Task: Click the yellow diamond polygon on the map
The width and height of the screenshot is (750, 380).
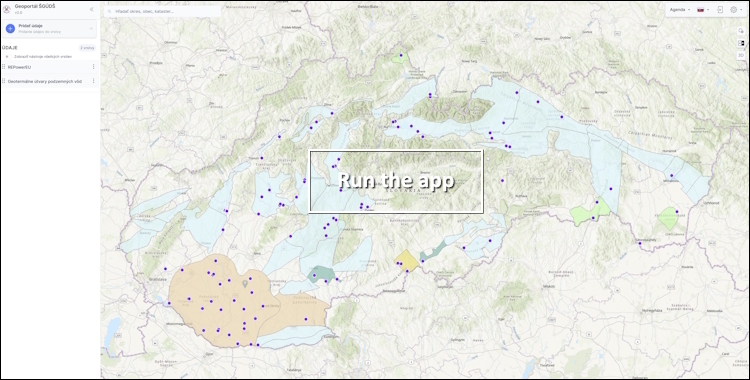Action: coord(407,261)
